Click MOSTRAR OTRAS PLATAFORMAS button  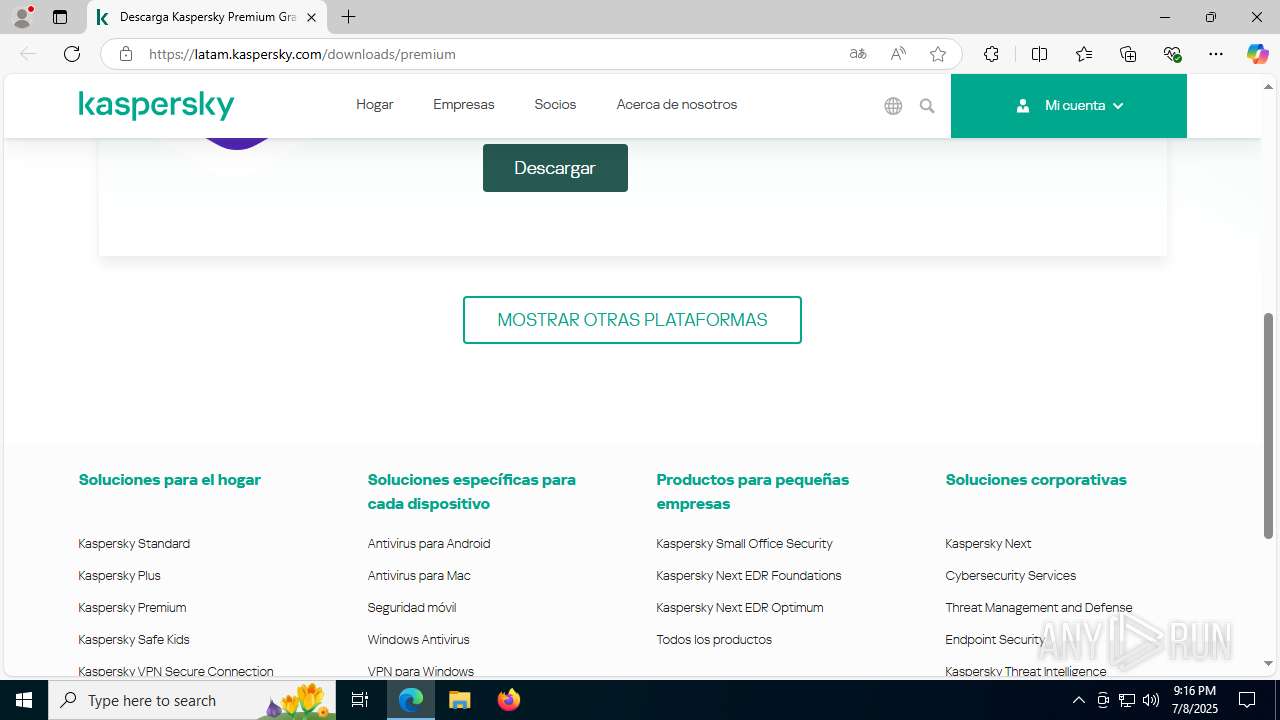pos(632,320)
